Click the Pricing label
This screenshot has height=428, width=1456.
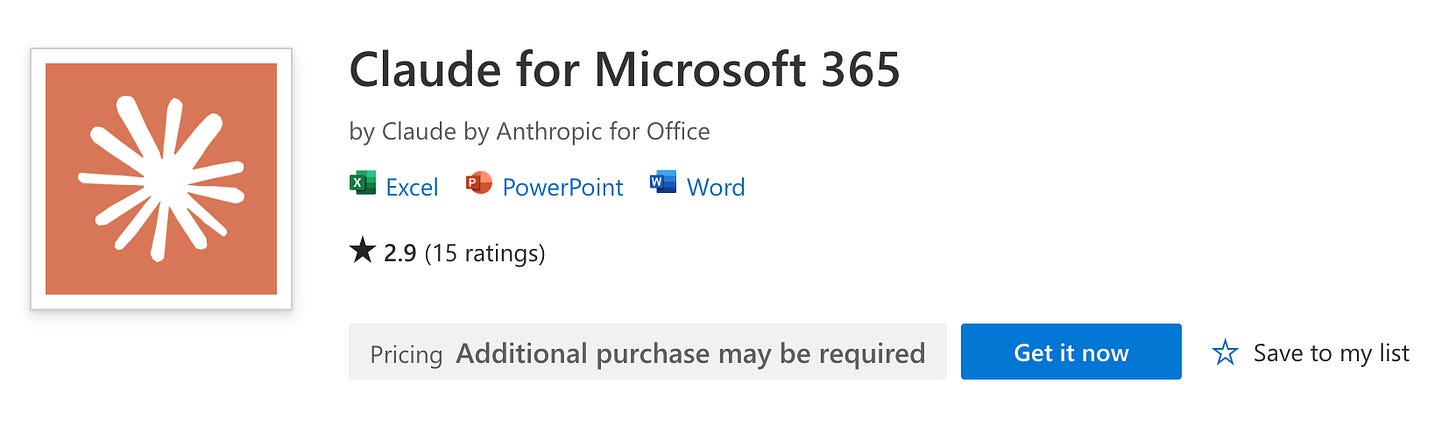(406, 354)
